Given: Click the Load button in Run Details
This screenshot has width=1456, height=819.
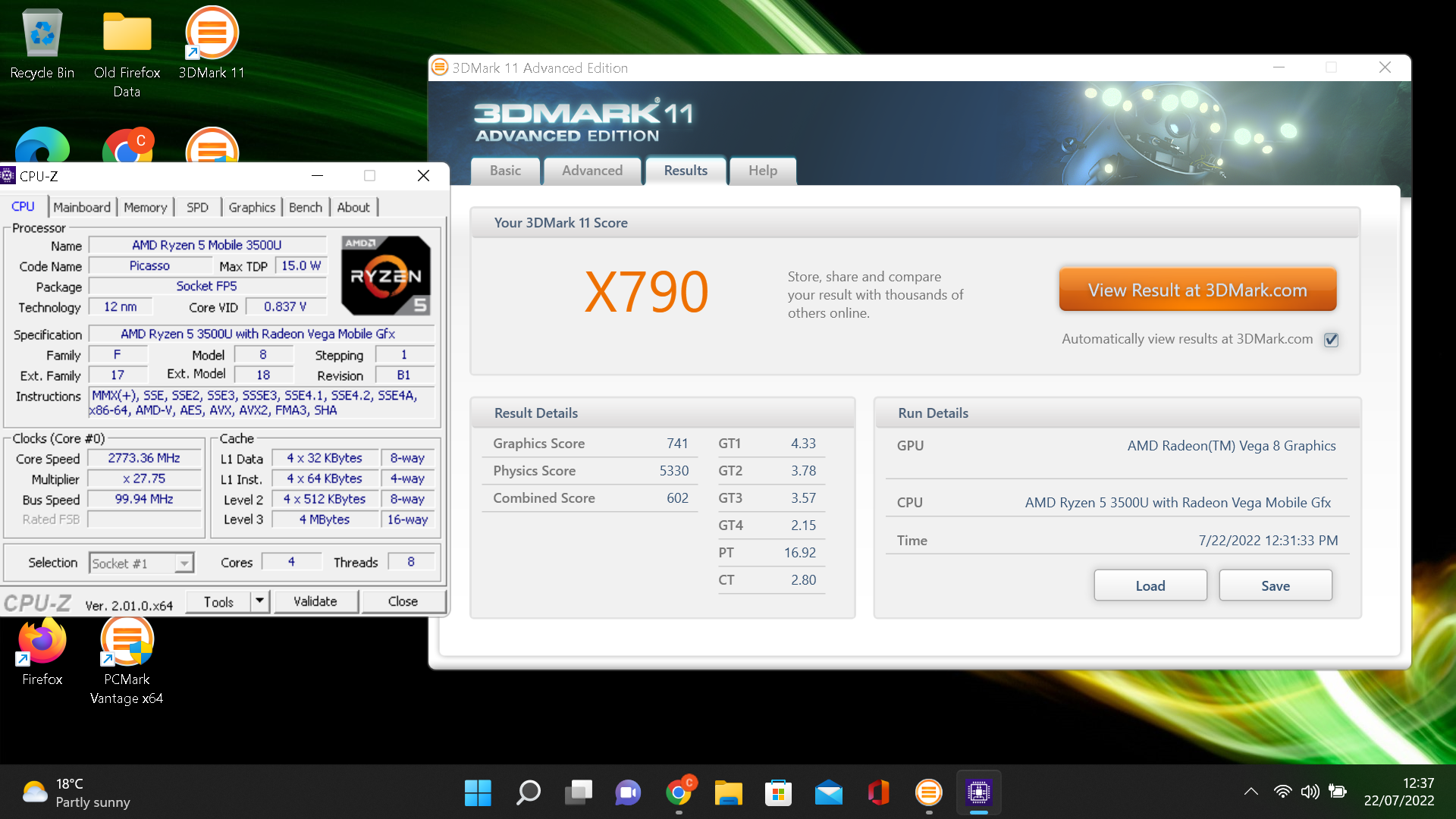Looking at the screenshot, I should pos(1150,585).
